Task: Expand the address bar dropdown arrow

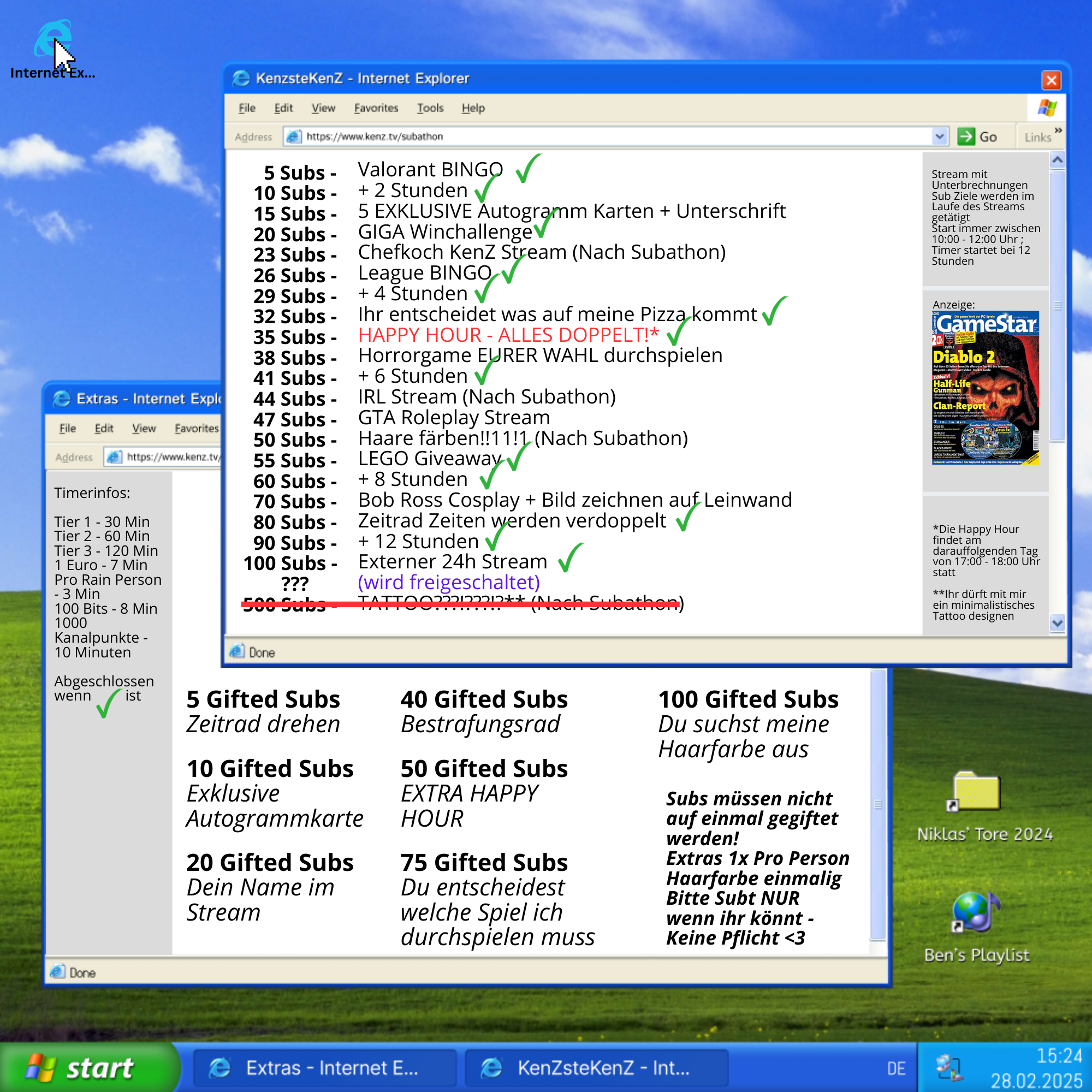Action: pos(939,136)
